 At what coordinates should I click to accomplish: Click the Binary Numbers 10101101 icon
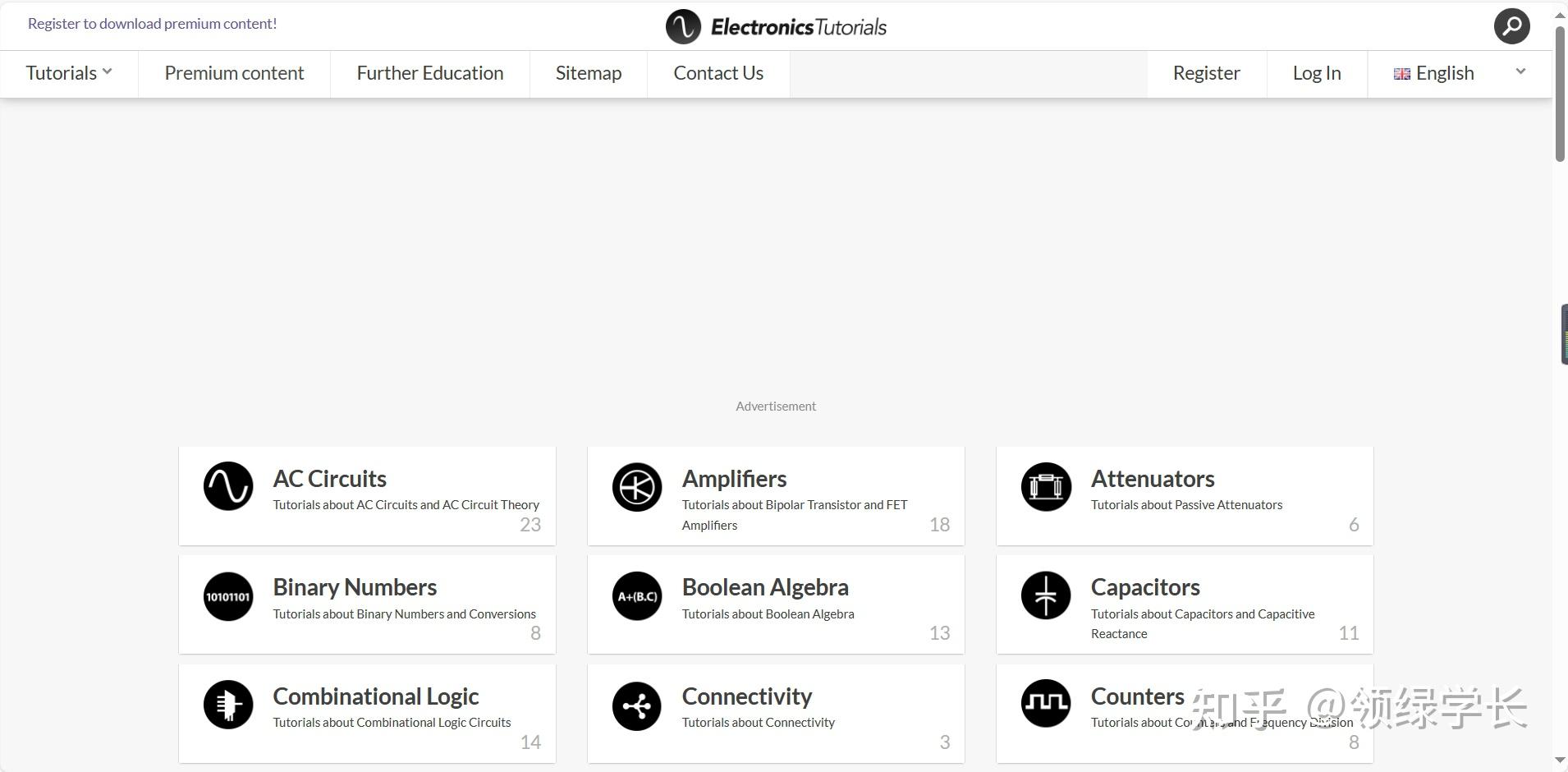[x=228, y=596]
